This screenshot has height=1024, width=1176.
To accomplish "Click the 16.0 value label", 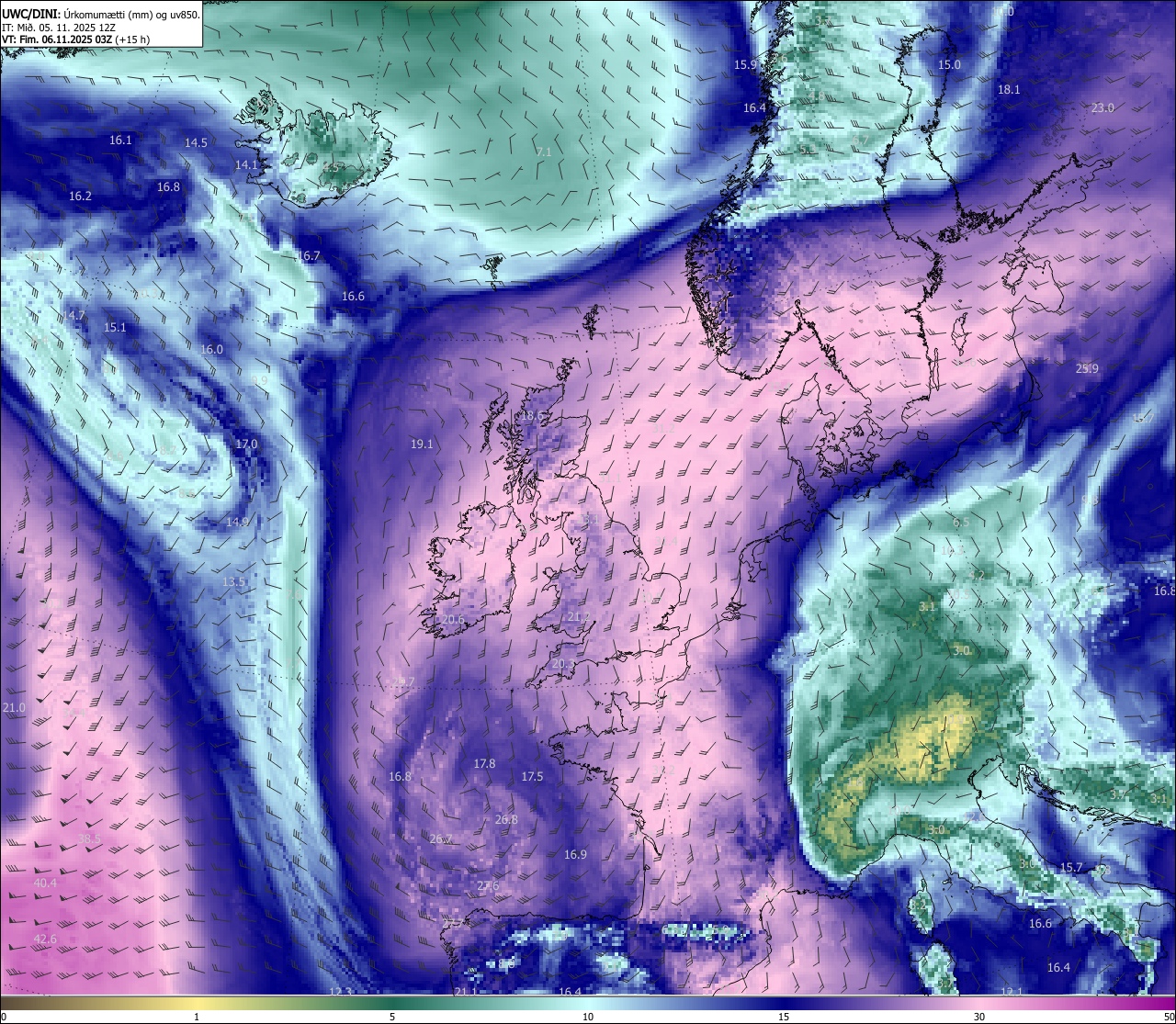I will (x=211, y=350).
